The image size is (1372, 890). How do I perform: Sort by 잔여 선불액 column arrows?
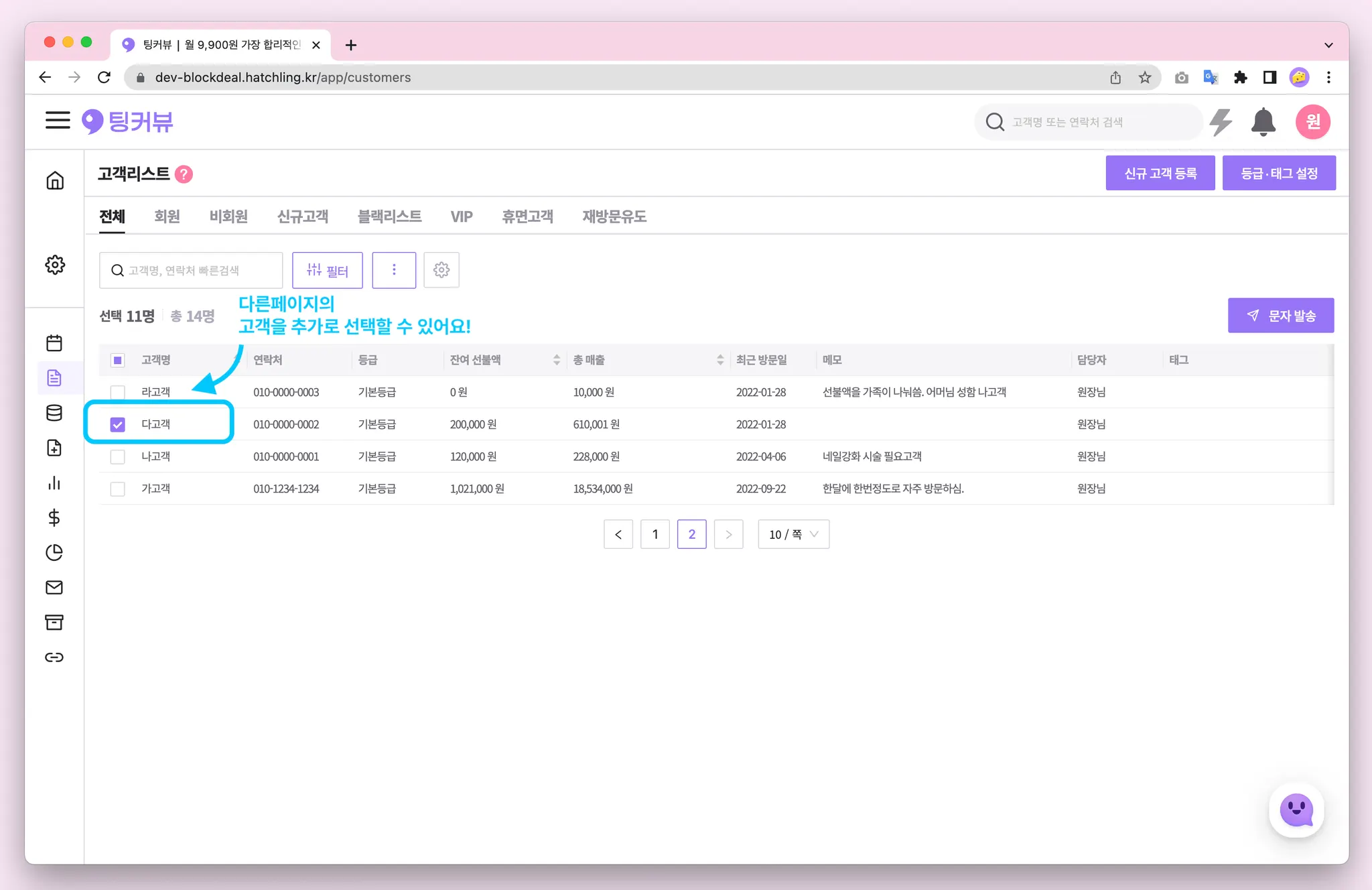[556, 360]
